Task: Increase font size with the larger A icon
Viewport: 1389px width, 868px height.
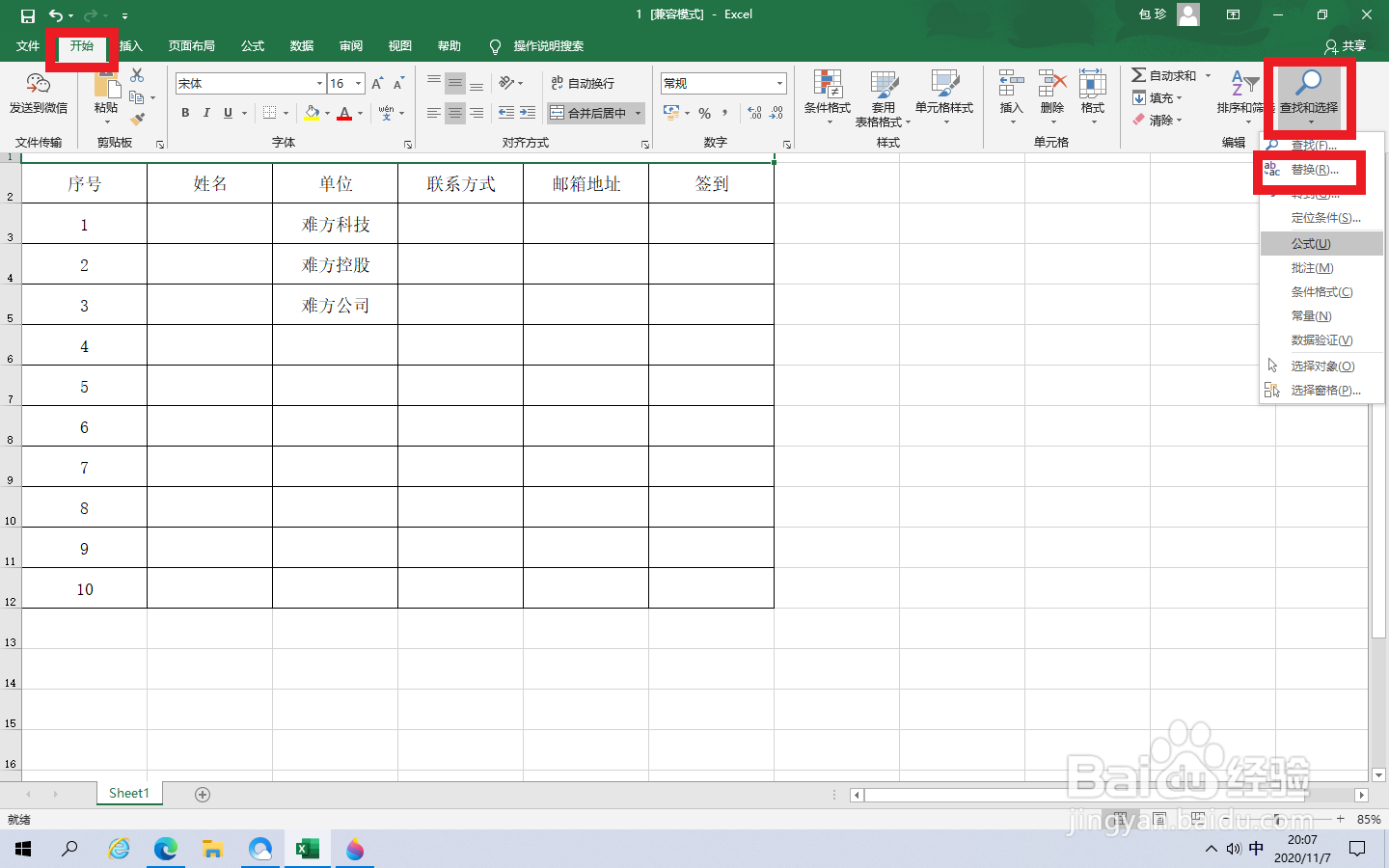Action: click(377, 84)
